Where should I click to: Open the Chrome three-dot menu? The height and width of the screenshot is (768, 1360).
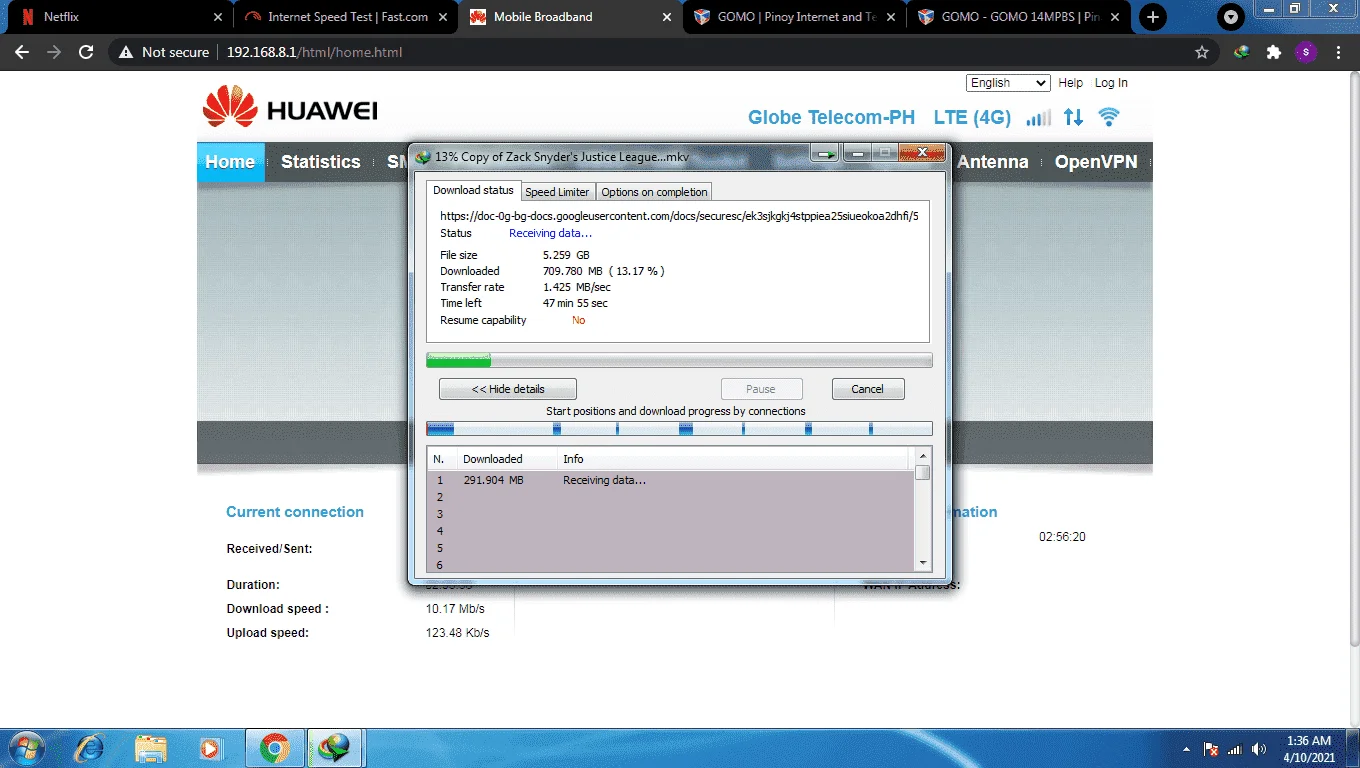(1338, 52)
